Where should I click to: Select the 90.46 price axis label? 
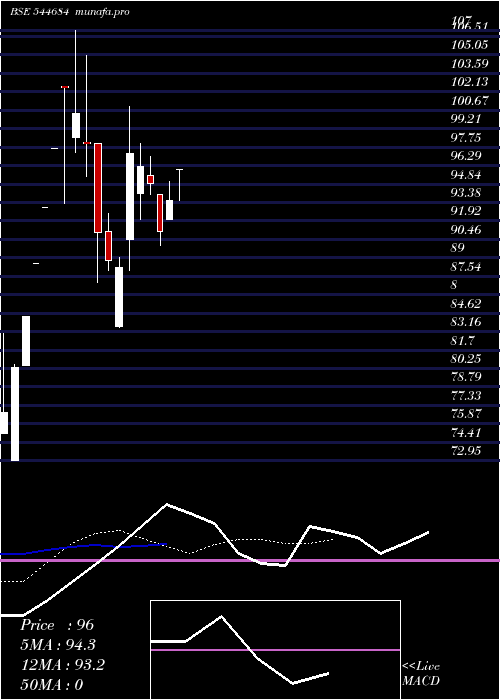(x=466, y=230)
